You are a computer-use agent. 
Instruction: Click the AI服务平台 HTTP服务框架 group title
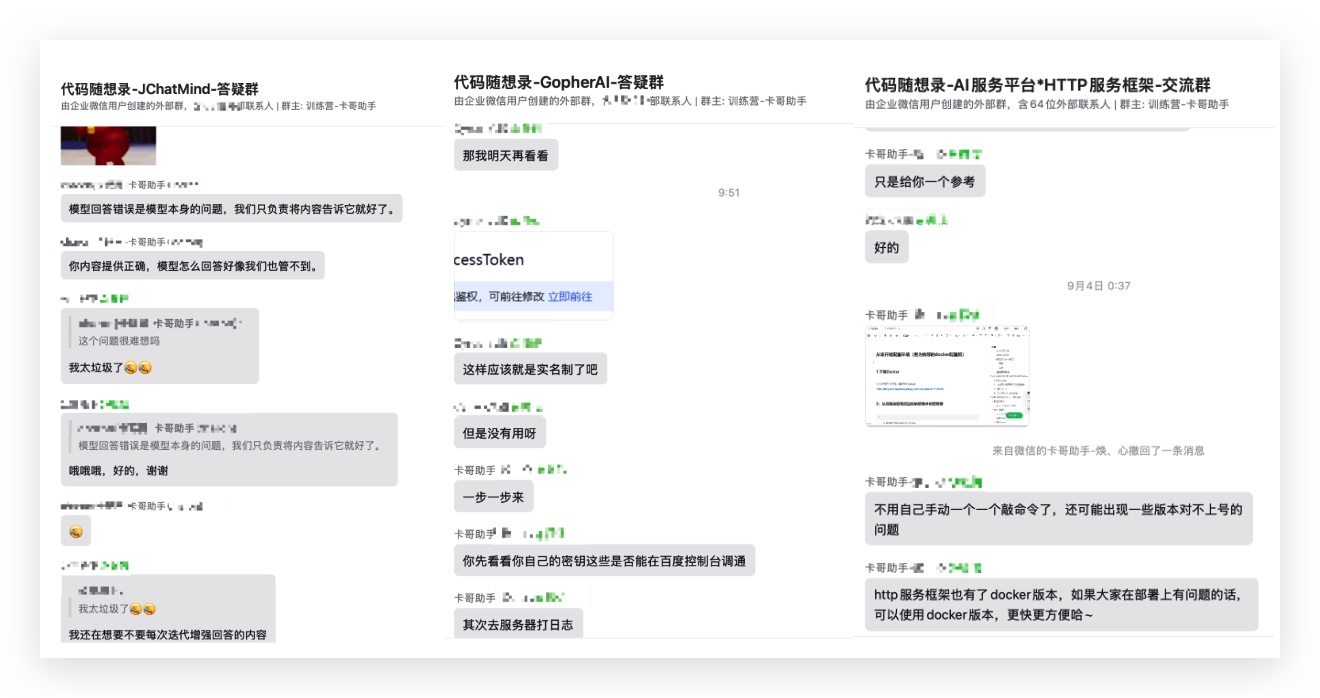pos(1038,85)
